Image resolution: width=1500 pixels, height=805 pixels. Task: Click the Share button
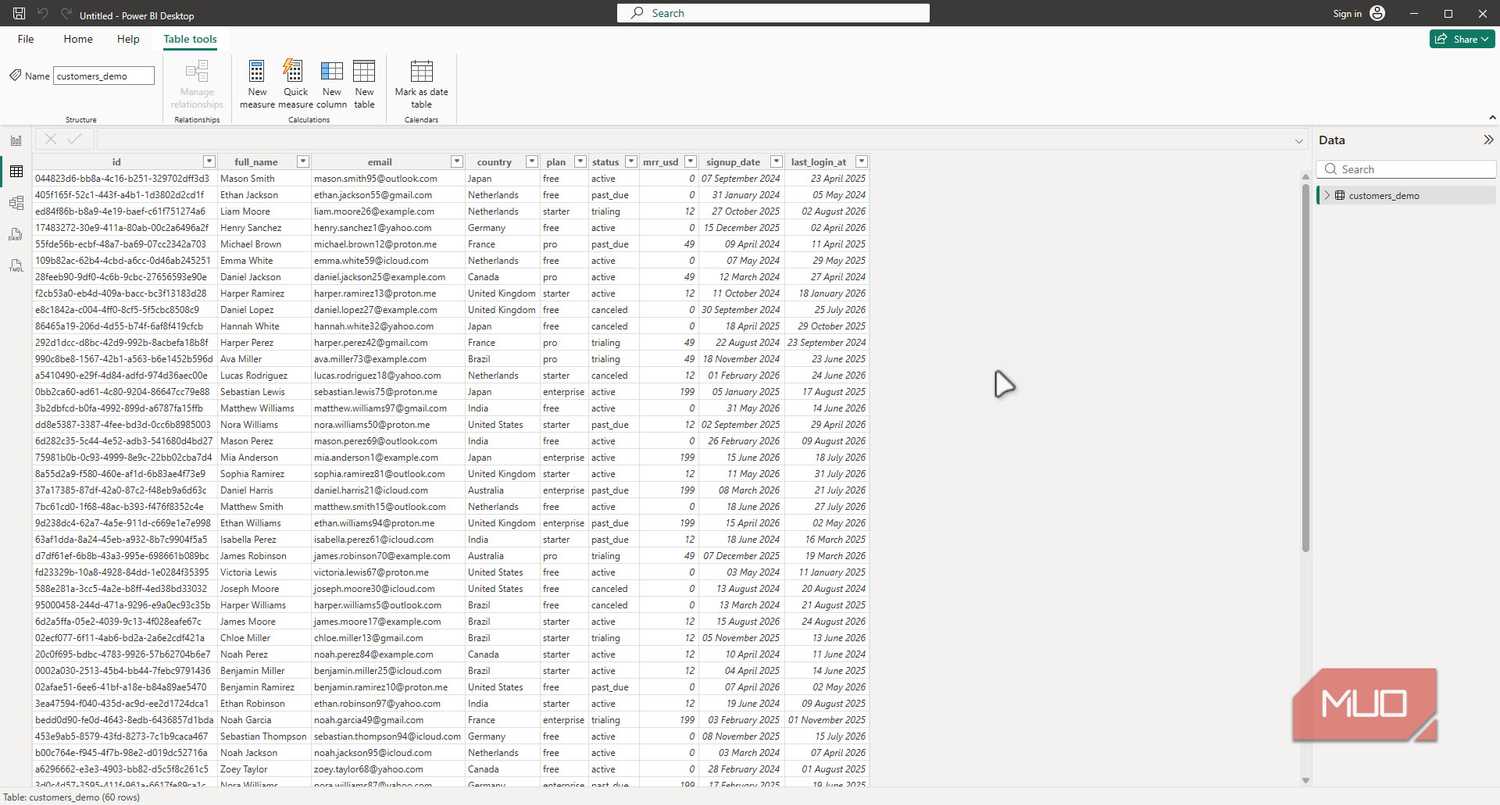[1462, 39]
